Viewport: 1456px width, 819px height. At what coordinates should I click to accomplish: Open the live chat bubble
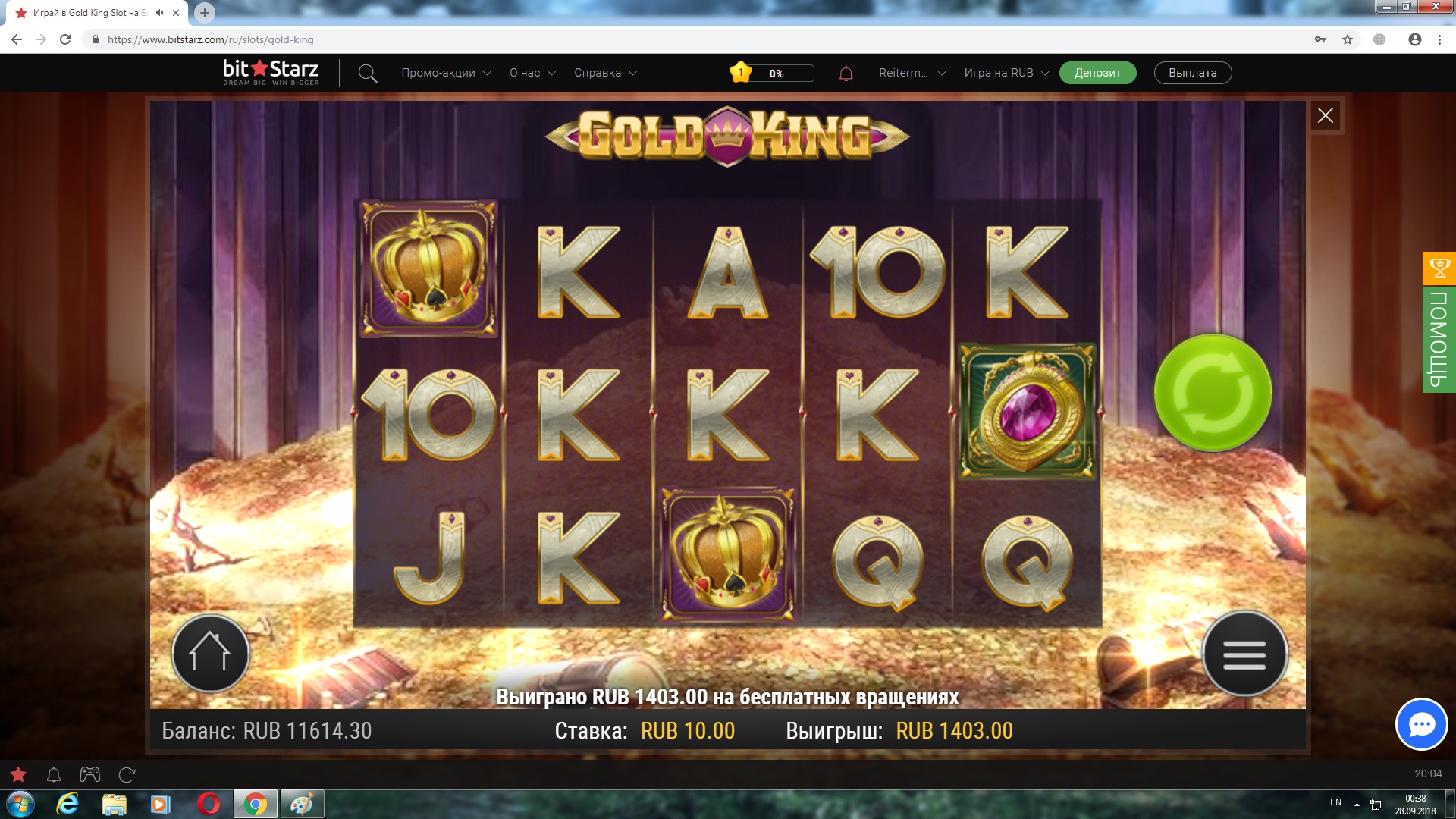[1421, 724]
